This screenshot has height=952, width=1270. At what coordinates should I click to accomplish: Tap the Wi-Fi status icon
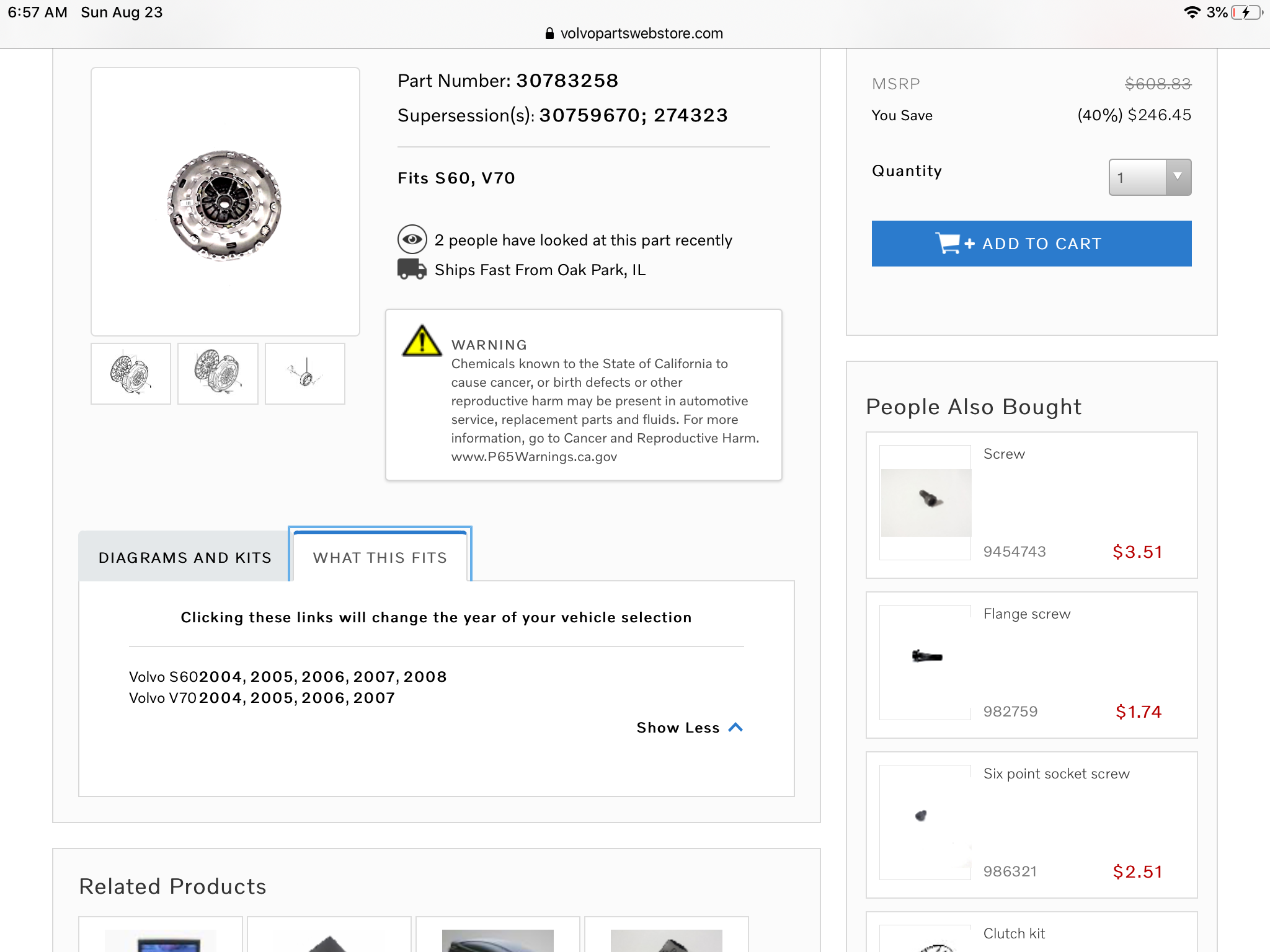(x=1191, y=12)
